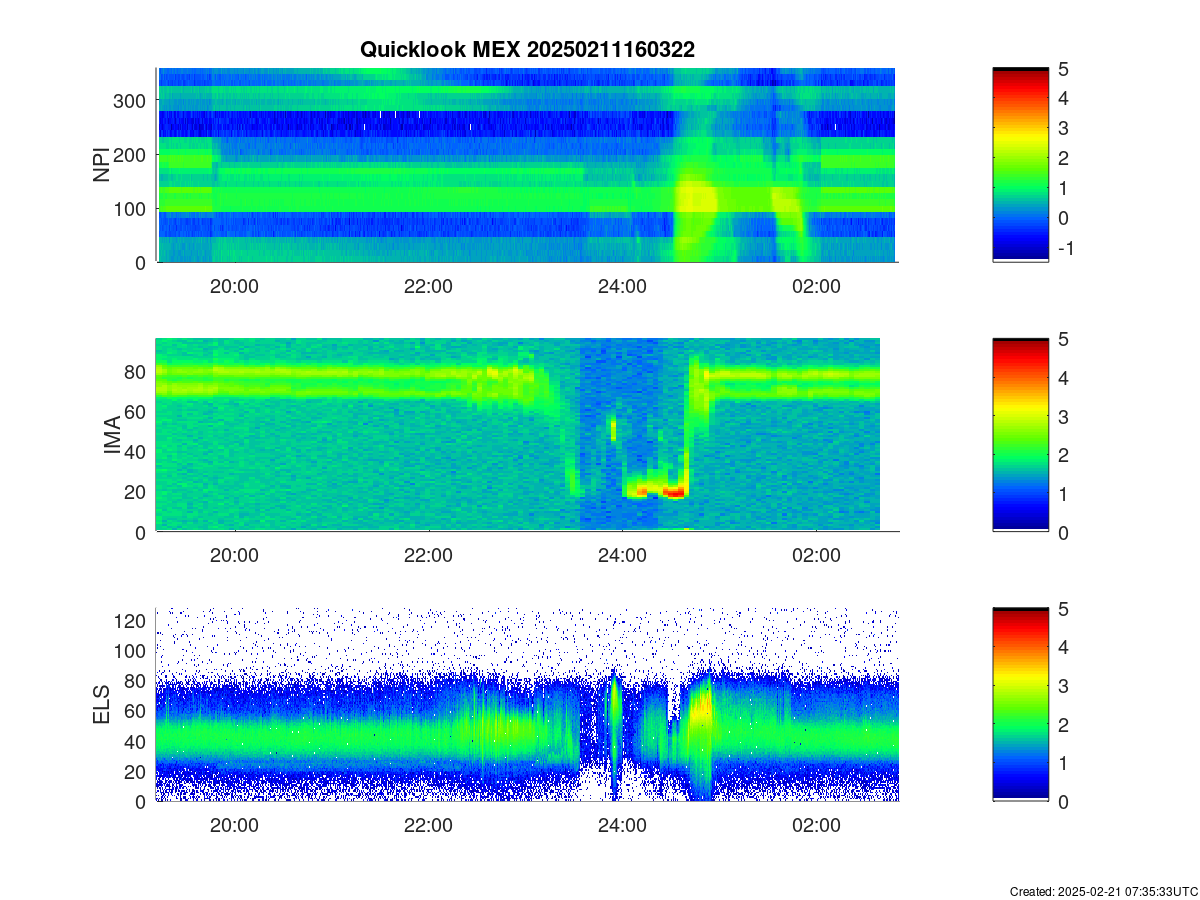
Task: Click the '4' label on ELS colorbar
Action: pos(1064,647)
